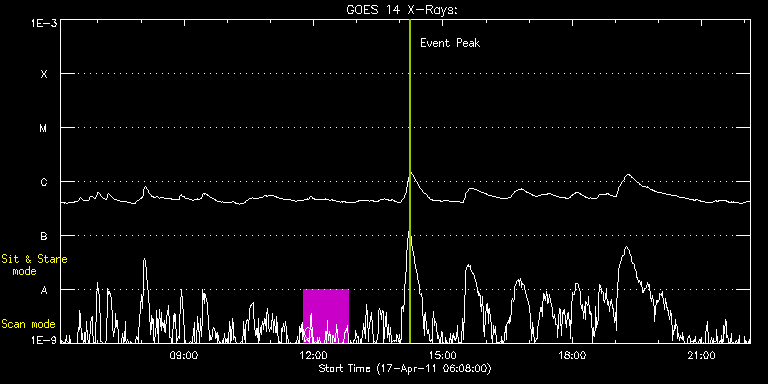
Task: Select the A flare class axis label
Action: click(44, 290)
